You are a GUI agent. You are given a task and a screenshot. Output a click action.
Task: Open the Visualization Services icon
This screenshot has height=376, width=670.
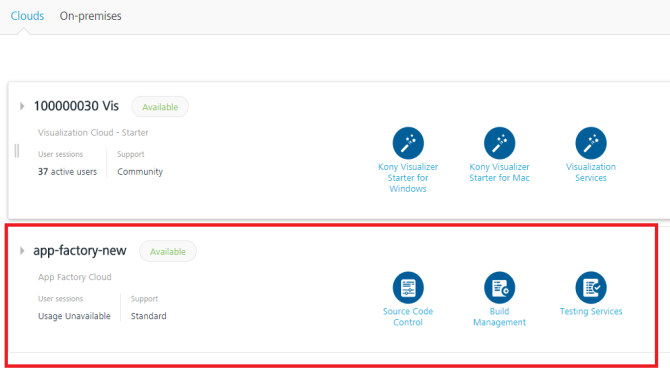[591, 143]
